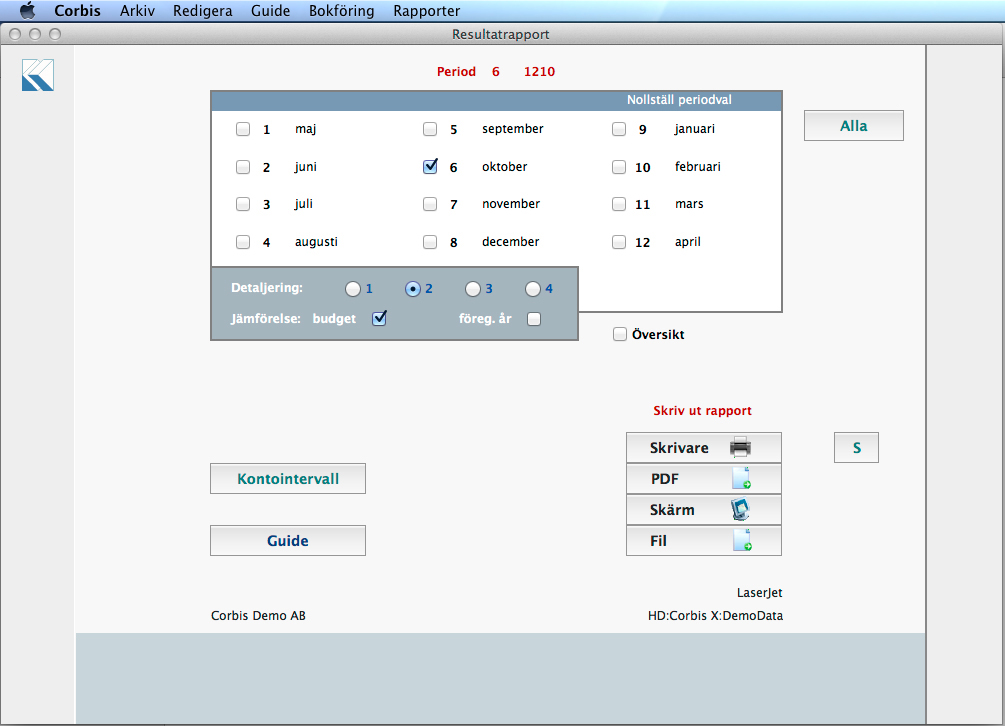Viewport: 1005px width, 726px height.
Task: Select Detaljering level 4
Action: point(533,289)
